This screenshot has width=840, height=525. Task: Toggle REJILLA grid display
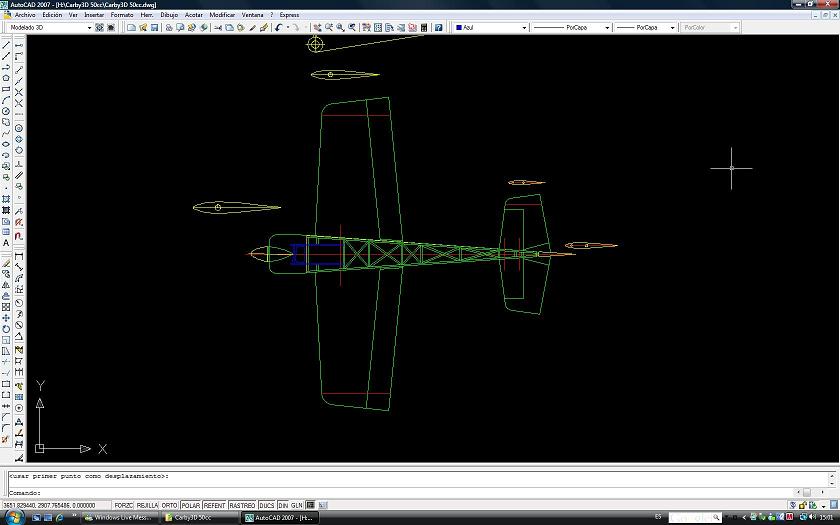click(147, 505)
